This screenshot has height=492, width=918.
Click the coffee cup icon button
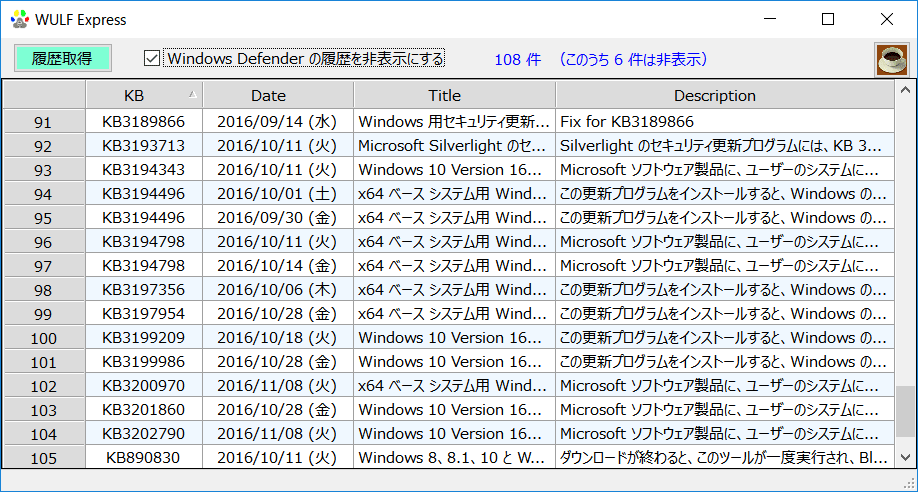click(891, 60)
